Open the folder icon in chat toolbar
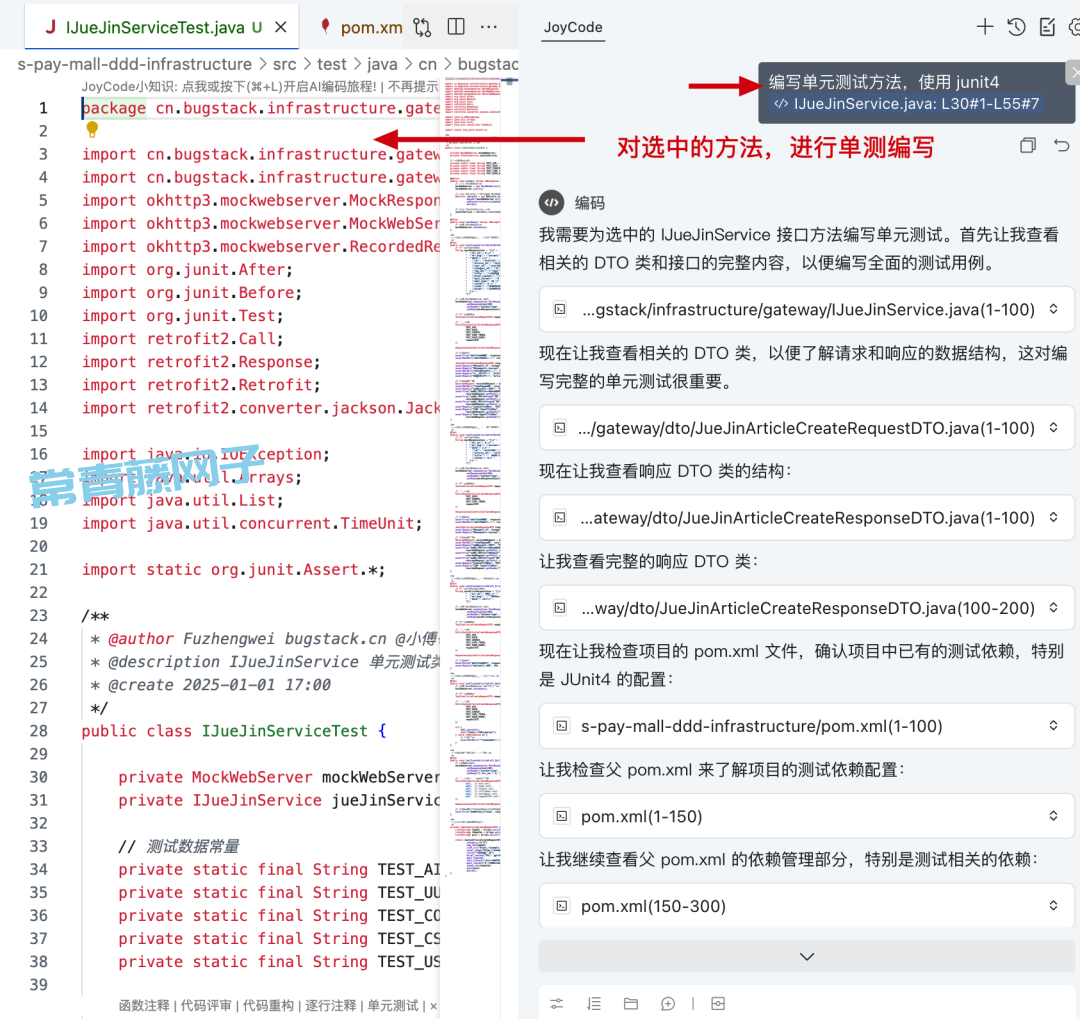 point(630,1003)
